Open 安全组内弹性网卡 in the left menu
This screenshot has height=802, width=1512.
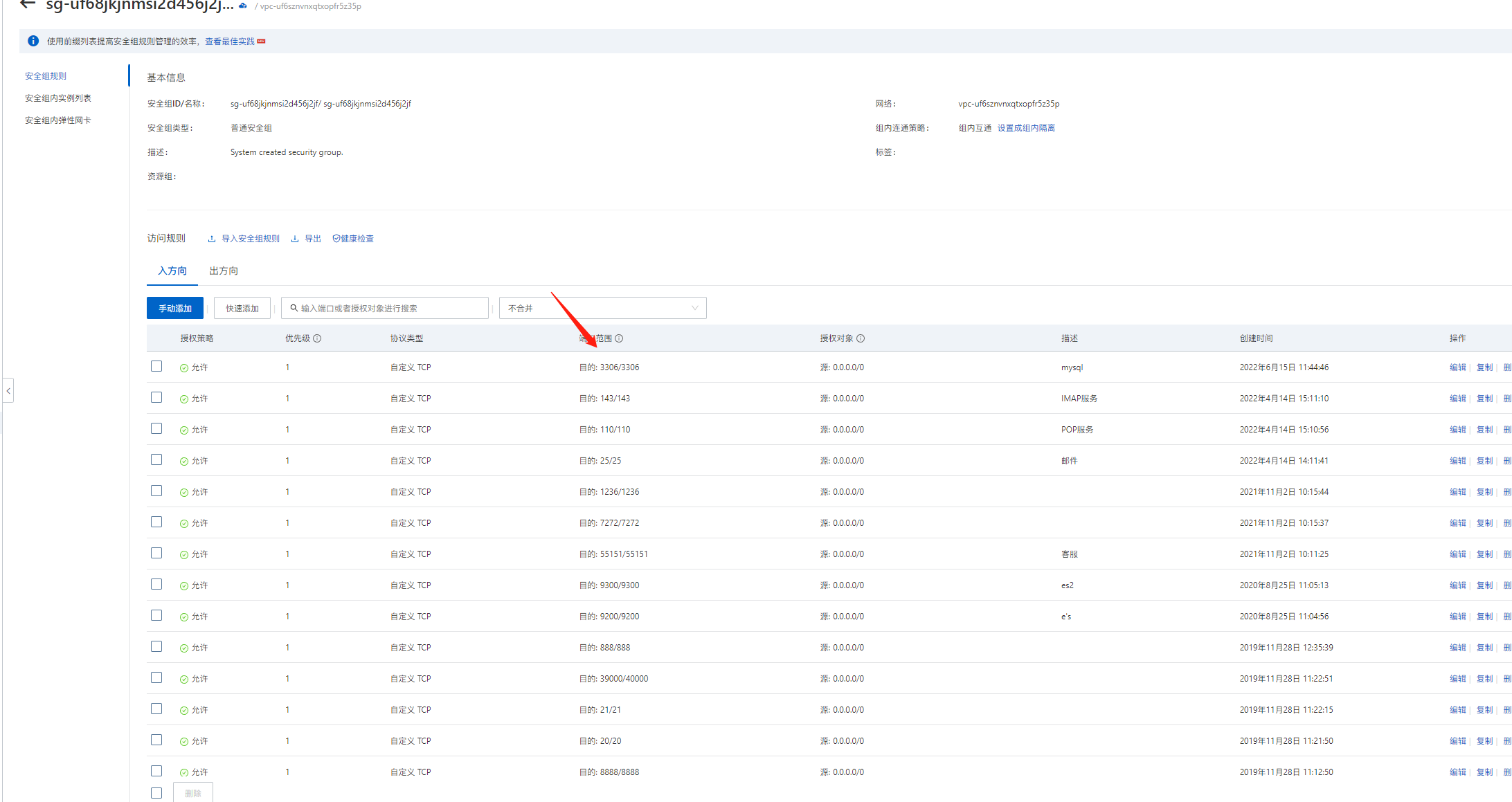tap(58, 120)
